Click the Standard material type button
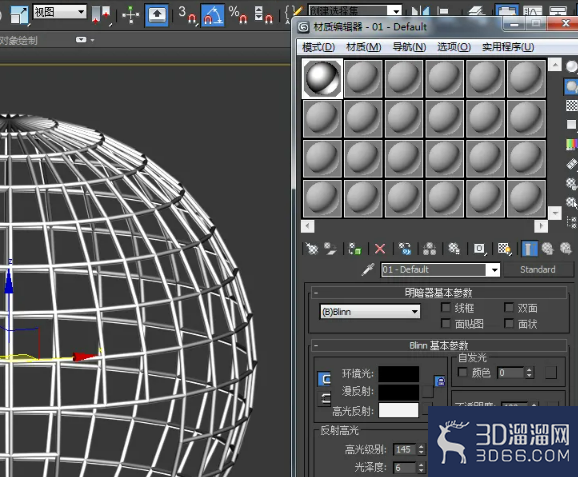 coord(538,270)
